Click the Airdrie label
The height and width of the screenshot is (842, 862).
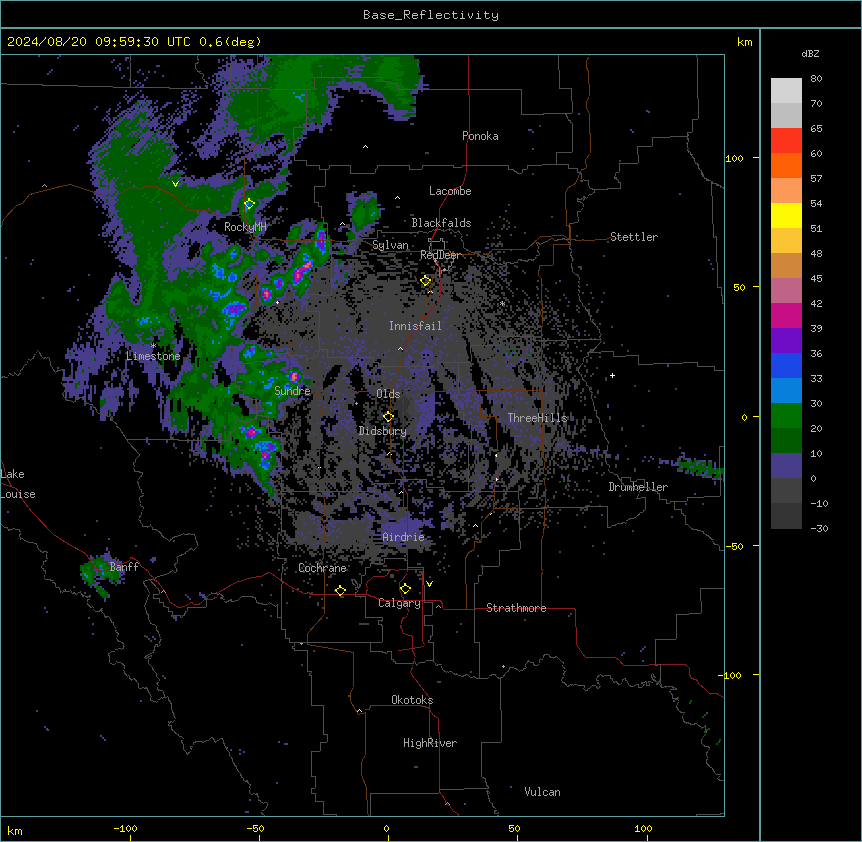click(404, 537)
